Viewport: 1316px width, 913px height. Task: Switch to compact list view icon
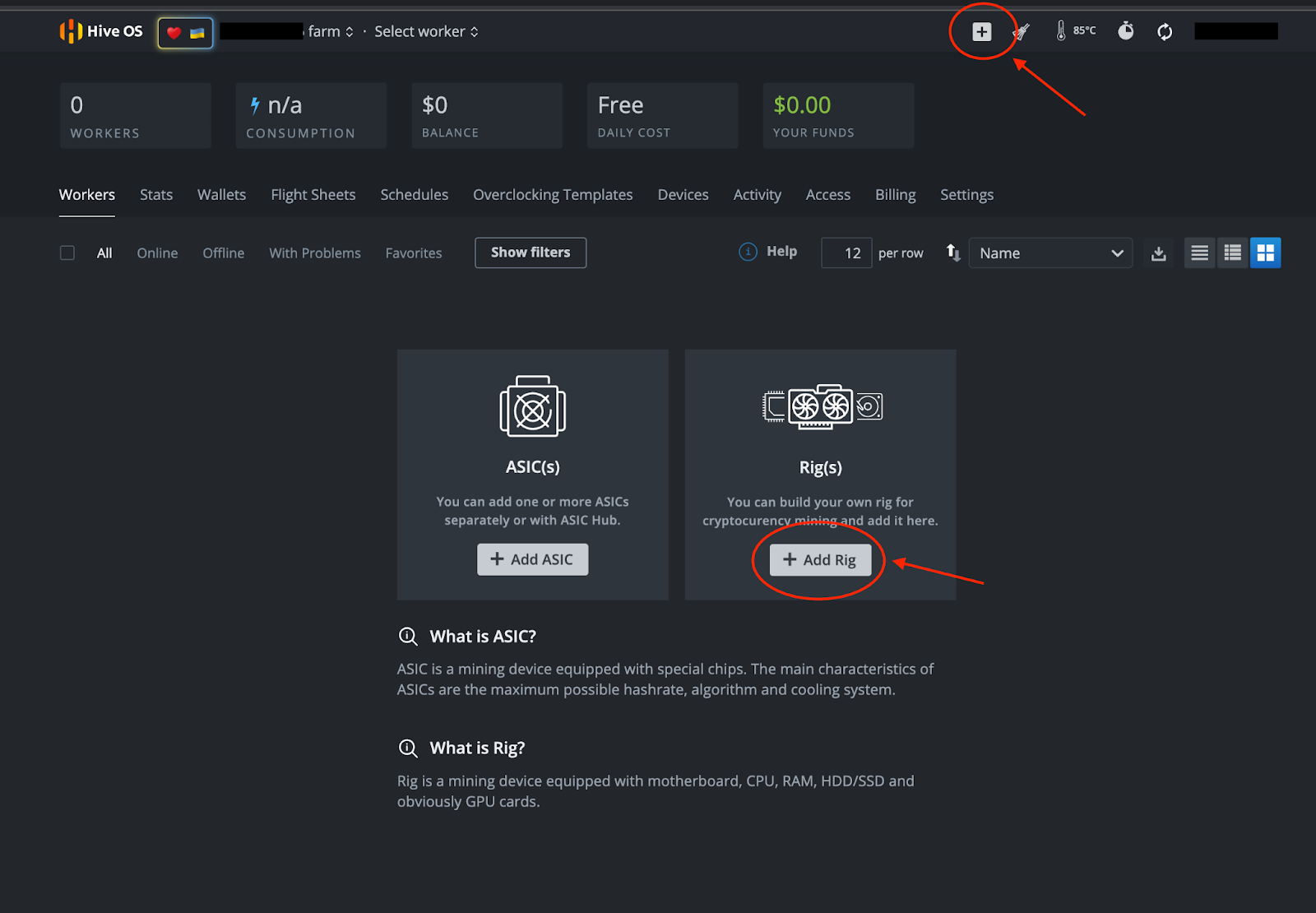click(1200, 253)
